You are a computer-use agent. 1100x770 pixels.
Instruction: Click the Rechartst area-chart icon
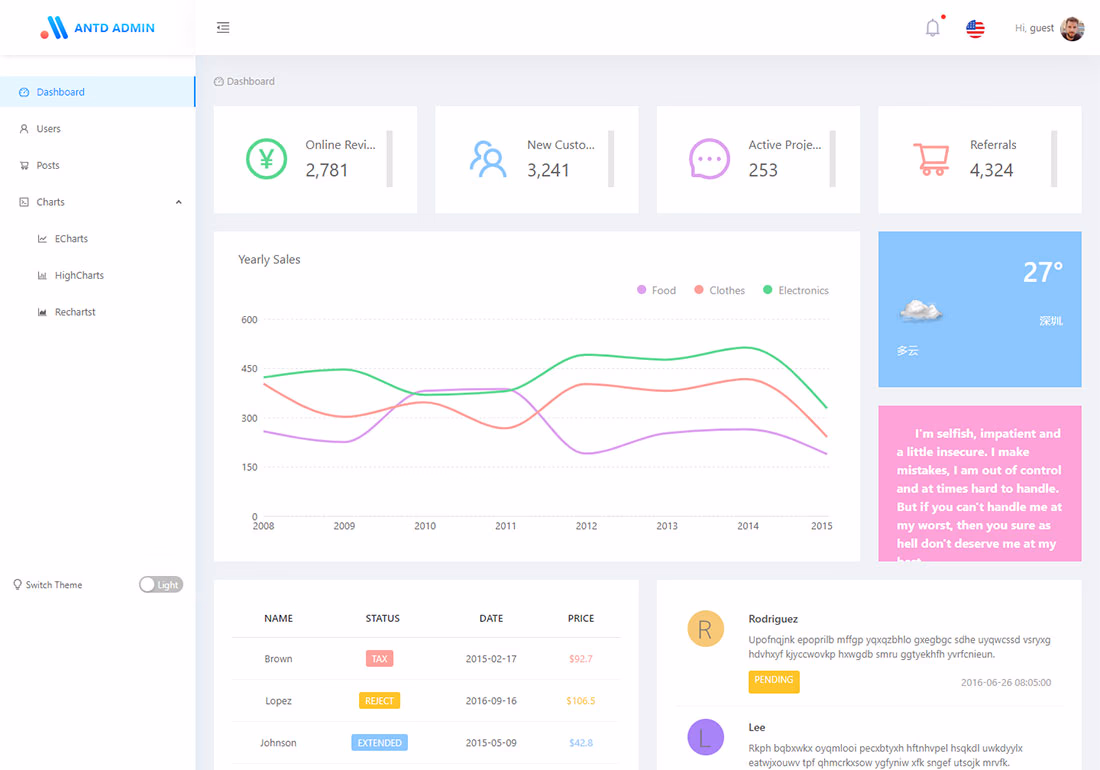[x=42, y=312]
